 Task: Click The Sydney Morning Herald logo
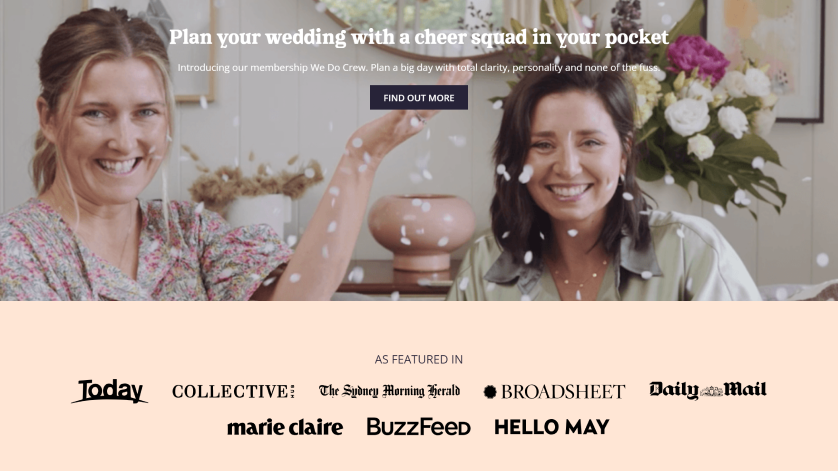(x=389, y=391)
